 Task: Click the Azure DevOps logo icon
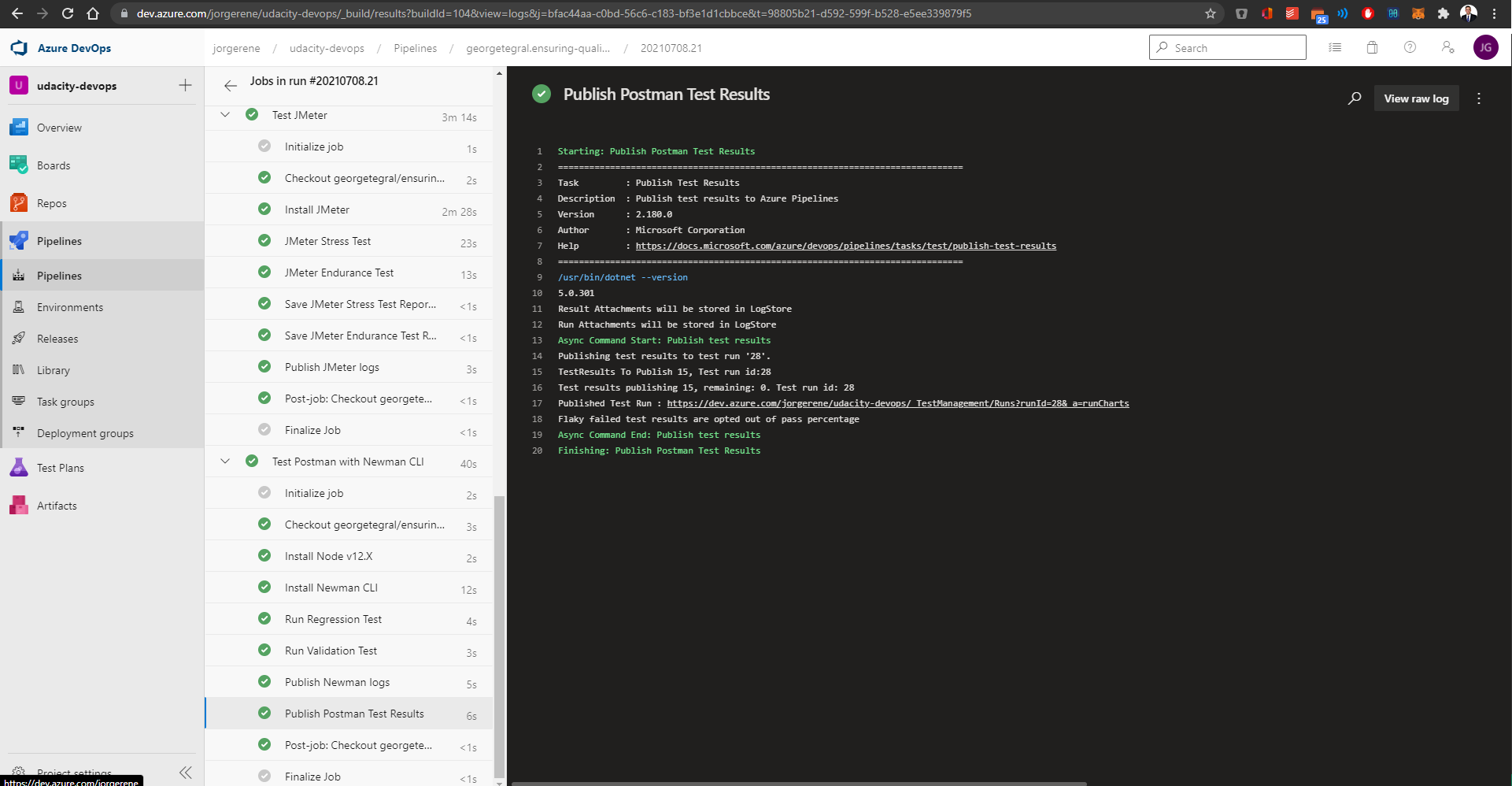point(19,48)
